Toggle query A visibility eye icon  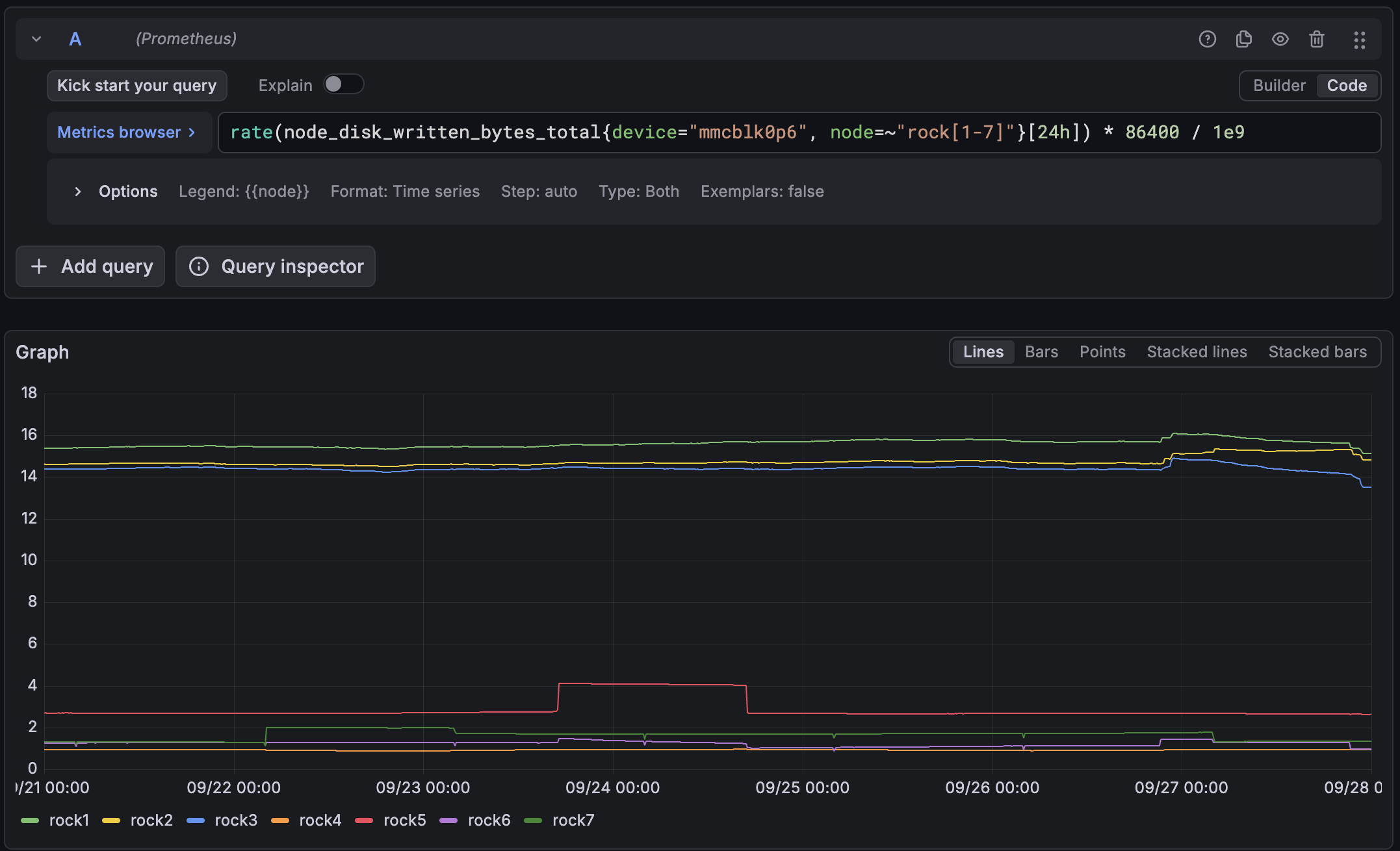click(x=1280, y=39)
